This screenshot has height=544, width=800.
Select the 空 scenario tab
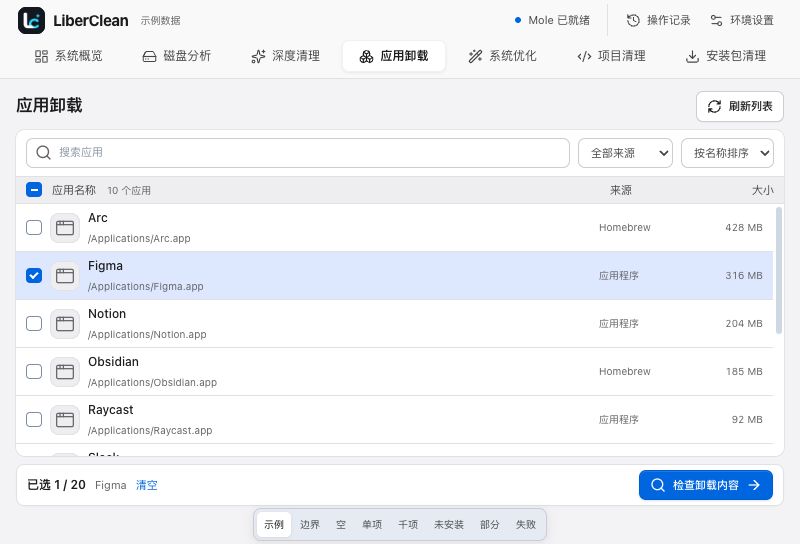pyautogui.click(x=341, y=525)
